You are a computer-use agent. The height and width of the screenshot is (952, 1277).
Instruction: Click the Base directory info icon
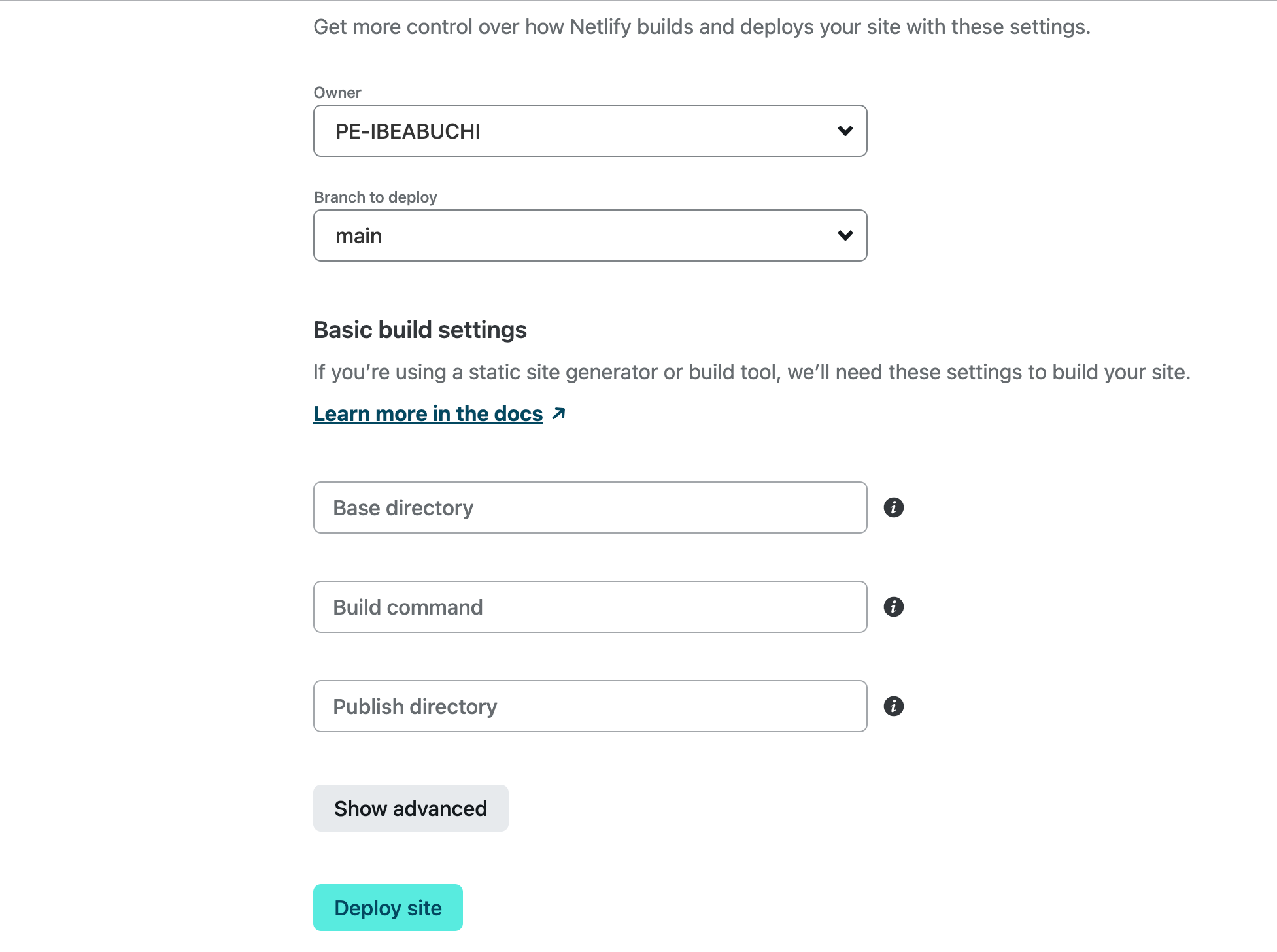pyautogui.click(x=893, y=507)
